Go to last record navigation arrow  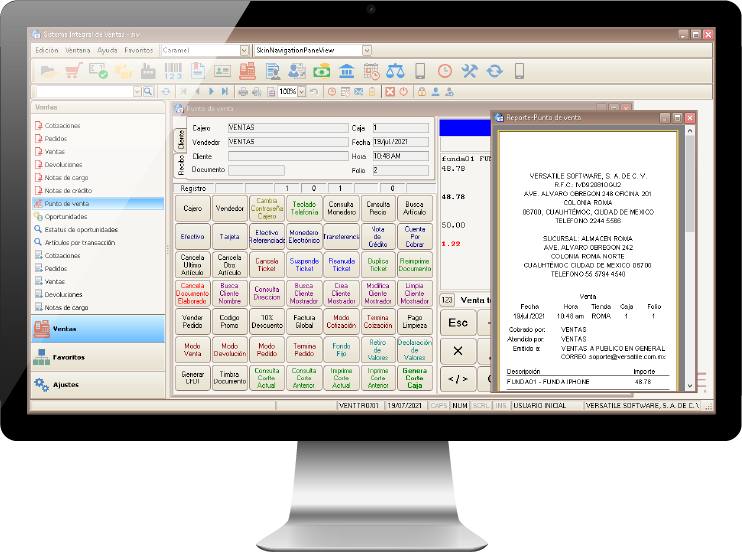point(225,92)
